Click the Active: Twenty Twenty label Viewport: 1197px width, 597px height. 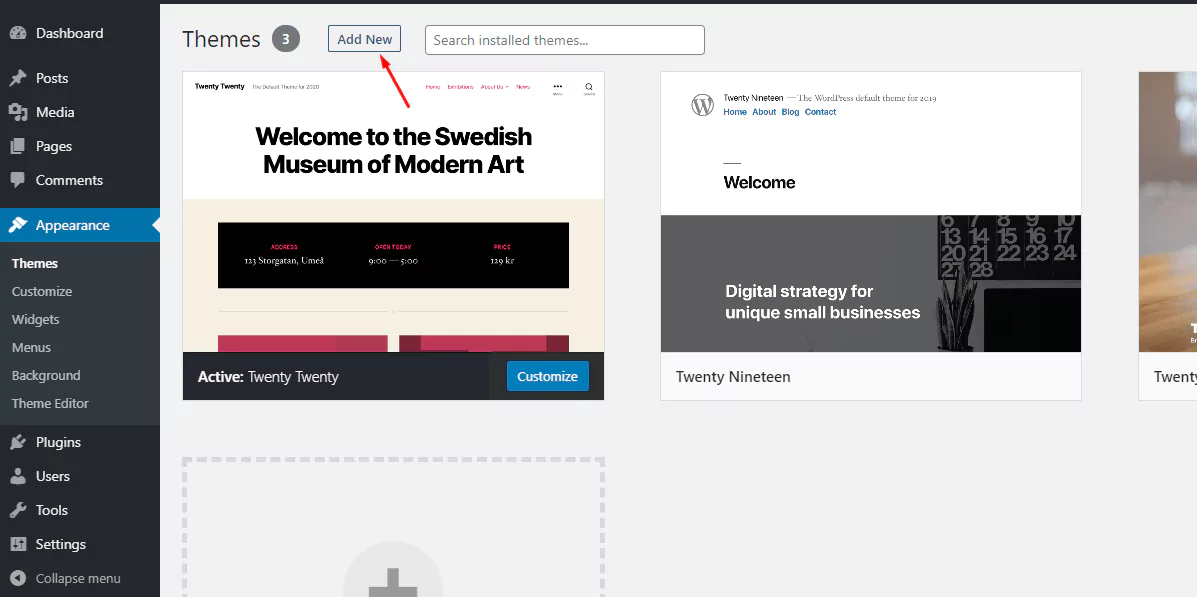click(268, 377)
